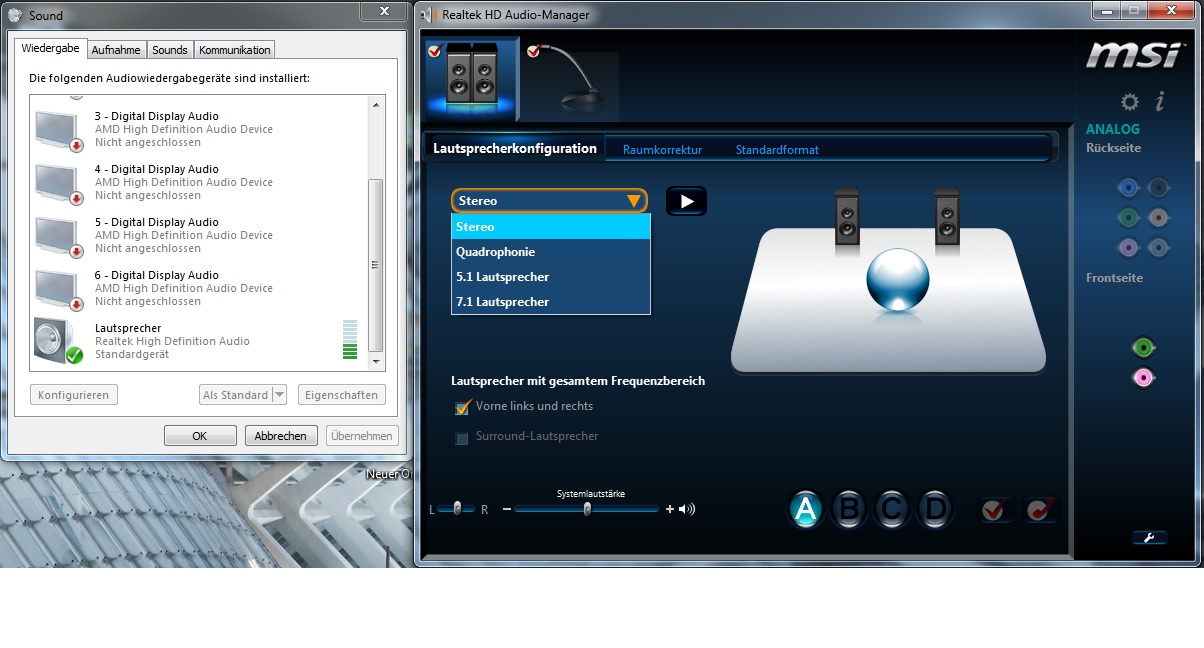Click the 'Als Standard' button
Image resolution: width=1204 pixels, height=648 pixels.
(x=236, y=395)
